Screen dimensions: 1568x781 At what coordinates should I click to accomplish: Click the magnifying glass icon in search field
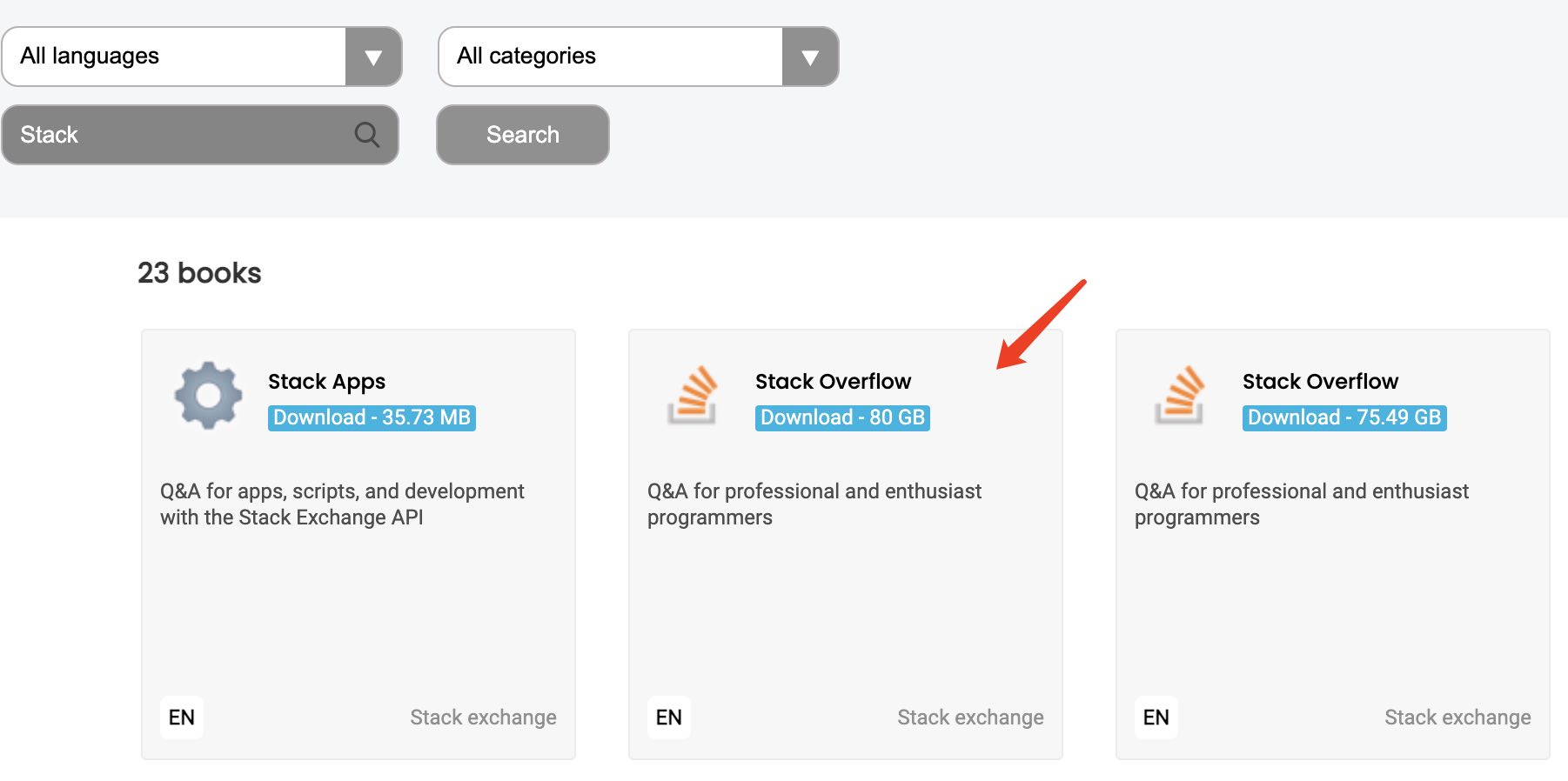pyautogui.click(x=366, y=135)
